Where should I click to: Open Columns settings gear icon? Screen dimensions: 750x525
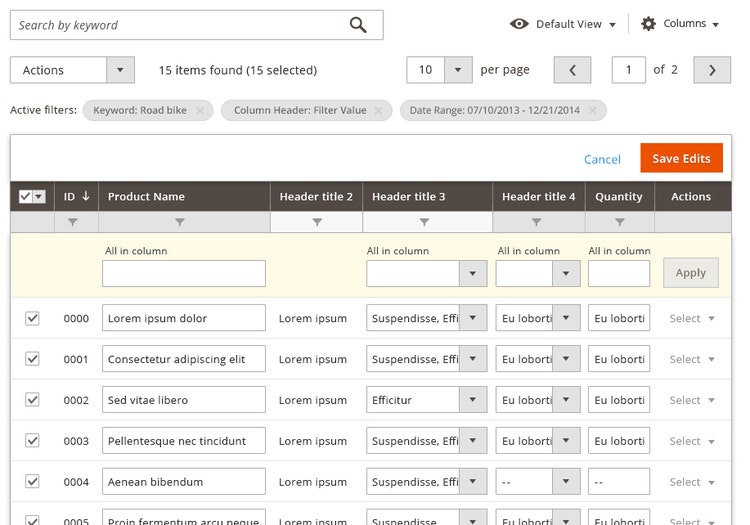click(648, 24)
